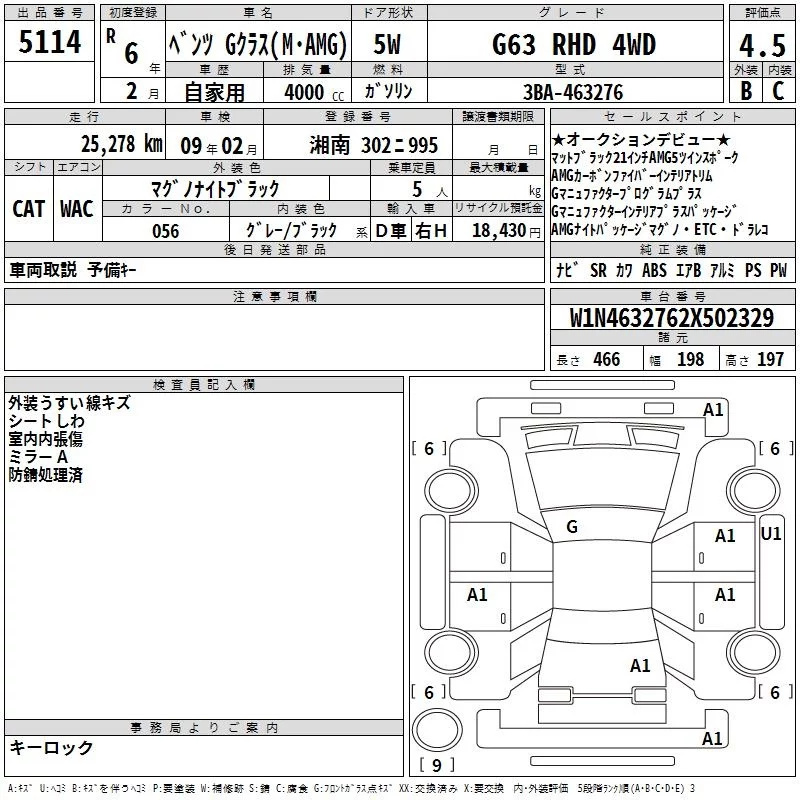Click the standard equipment line ナビ SR カワ ABS

[672, 270]
